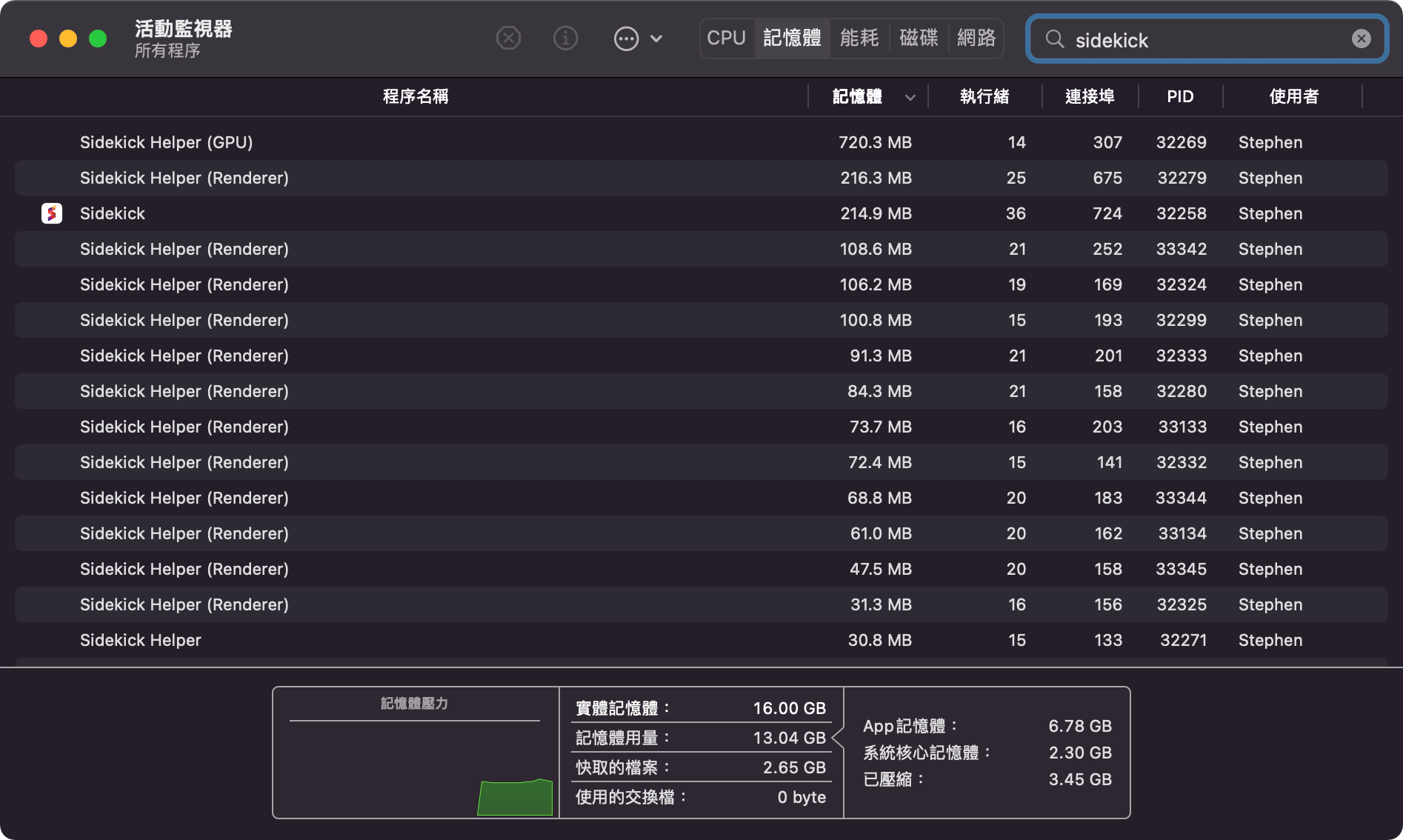Click the 記憶體用量 13.04 GB entry

[701, 738]
